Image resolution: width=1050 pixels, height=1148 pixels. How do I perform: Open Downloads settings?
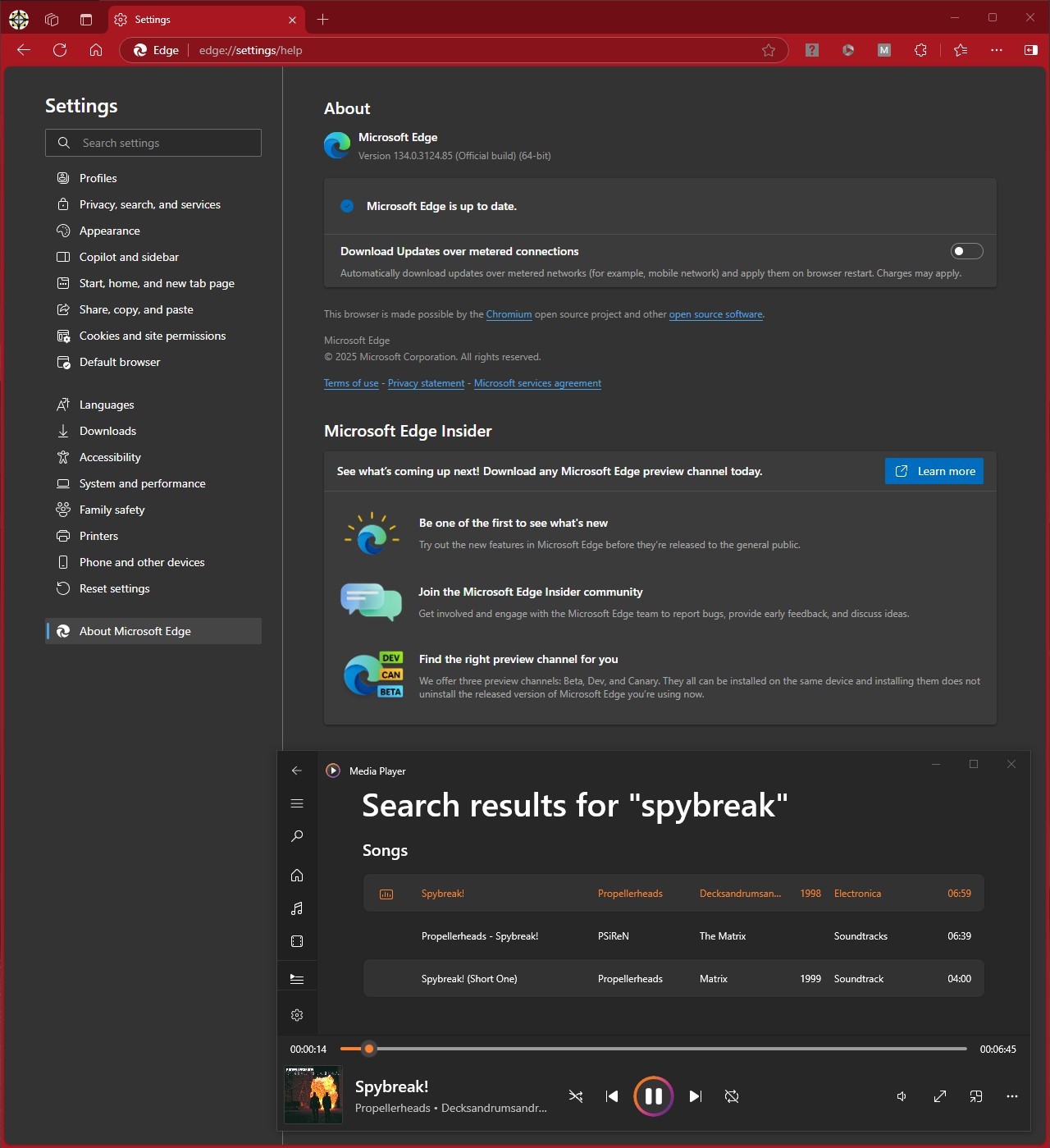153,431
